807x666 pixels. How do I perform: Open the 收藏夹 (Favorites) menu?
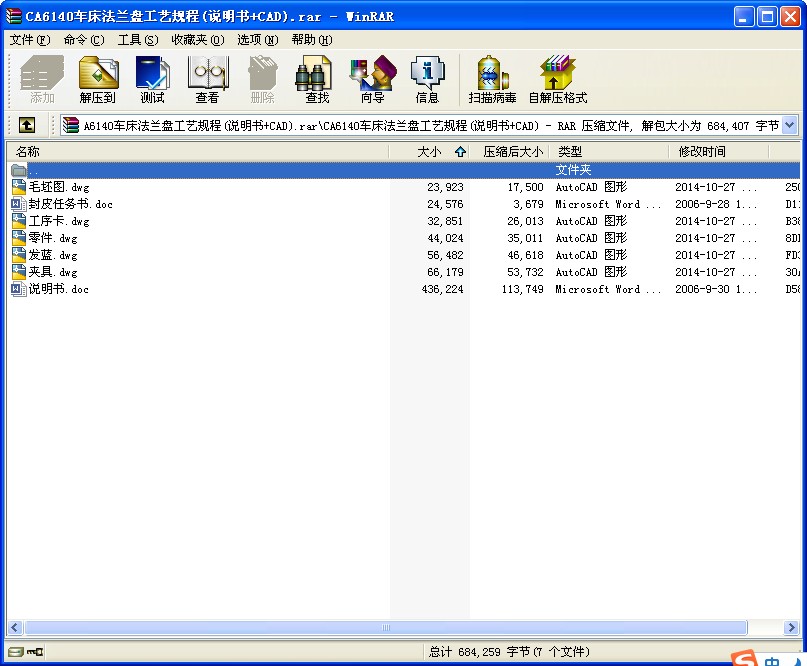coord(196,40)
